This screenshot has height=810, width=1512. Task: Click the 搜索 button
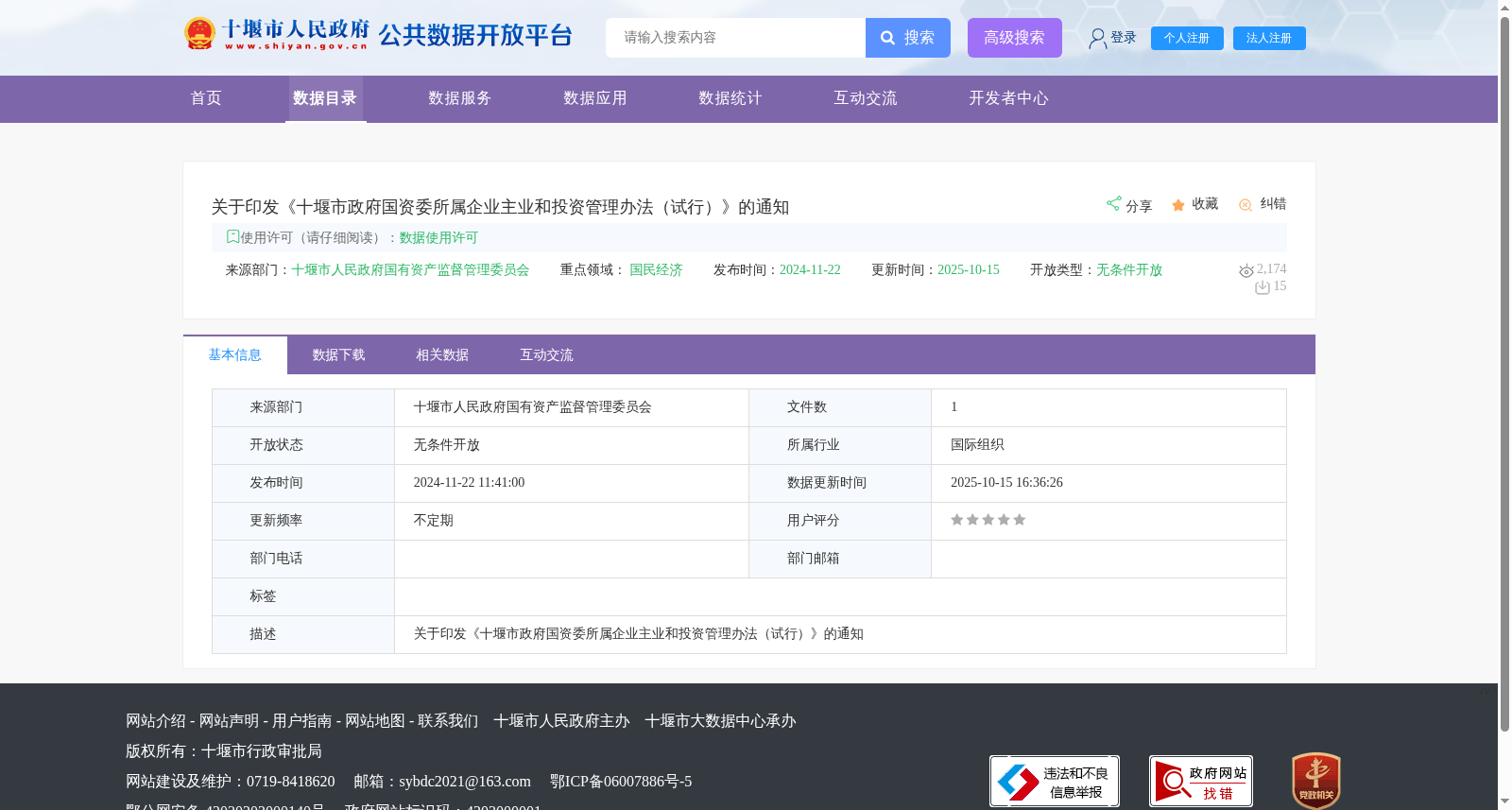(x=908, y=38)
